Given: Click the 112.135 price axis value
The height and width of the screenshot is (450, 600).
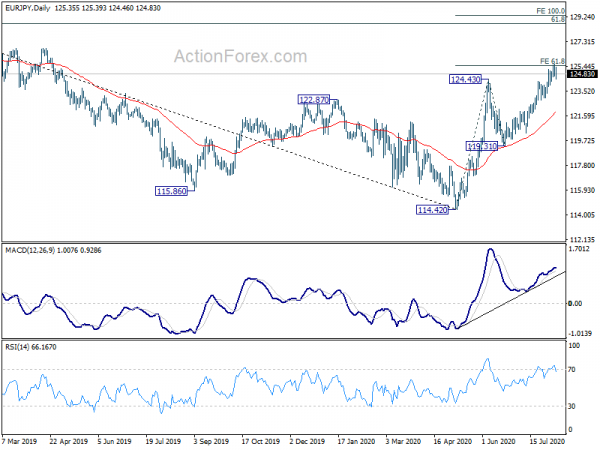Looking at the screenshot, I should 582,240.
